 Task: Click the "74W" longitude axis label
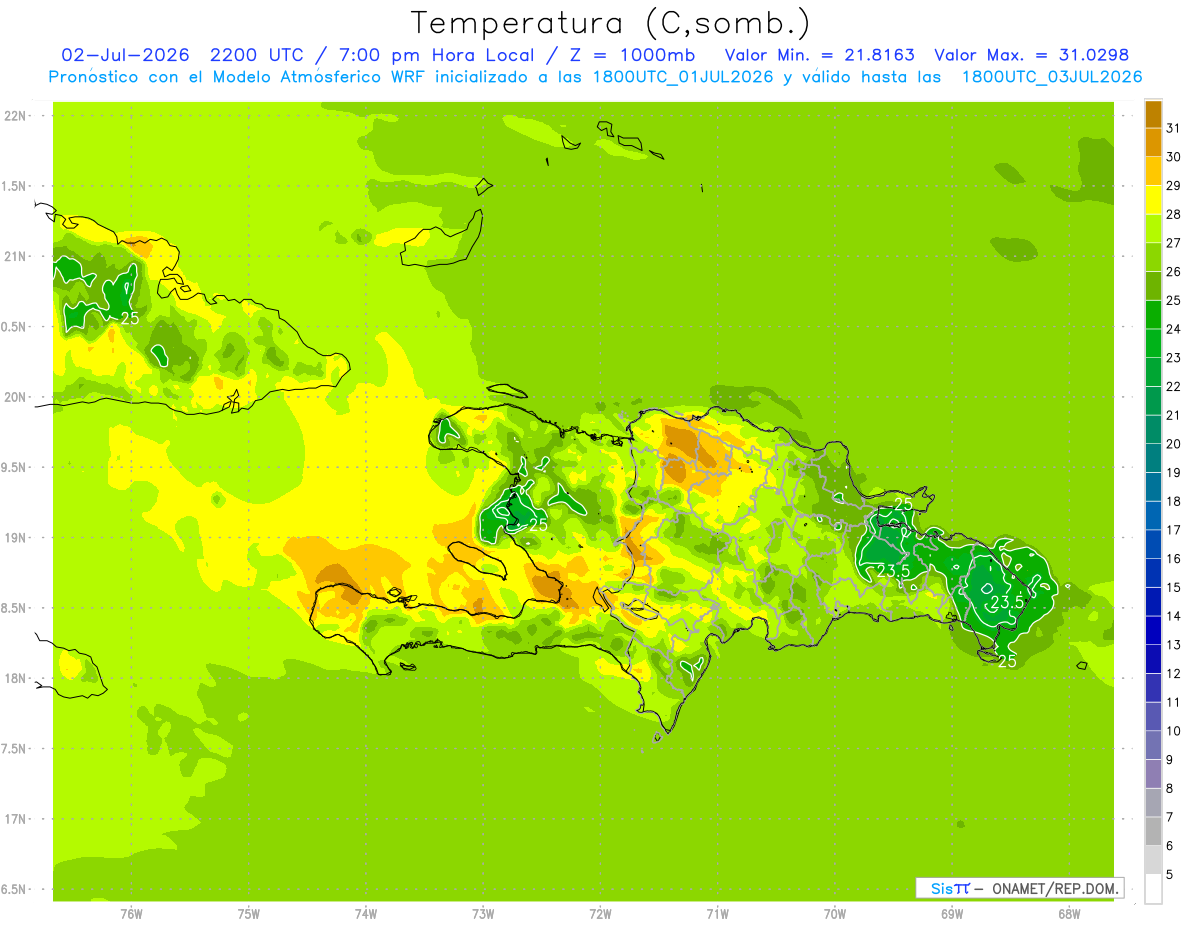pos(366,913)
